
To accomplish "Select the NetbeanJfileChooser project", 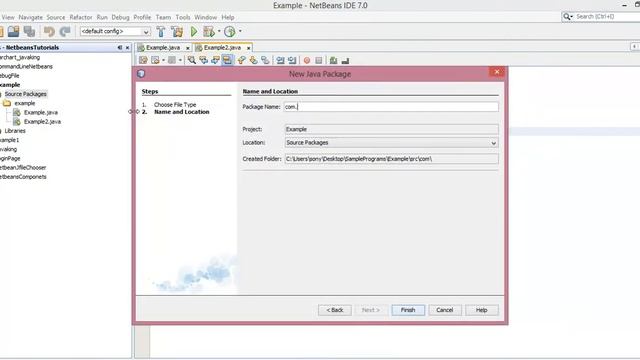I will tap(23, 167).
